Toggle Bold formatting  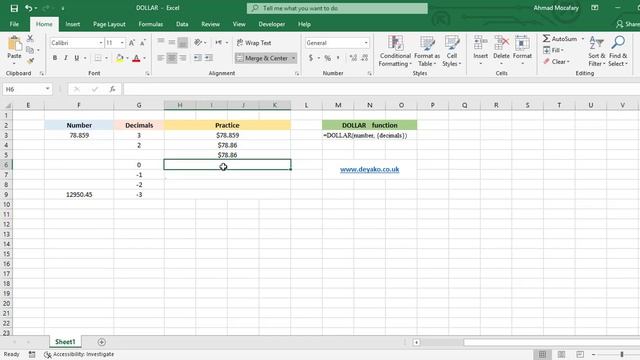tap(55, 58)
